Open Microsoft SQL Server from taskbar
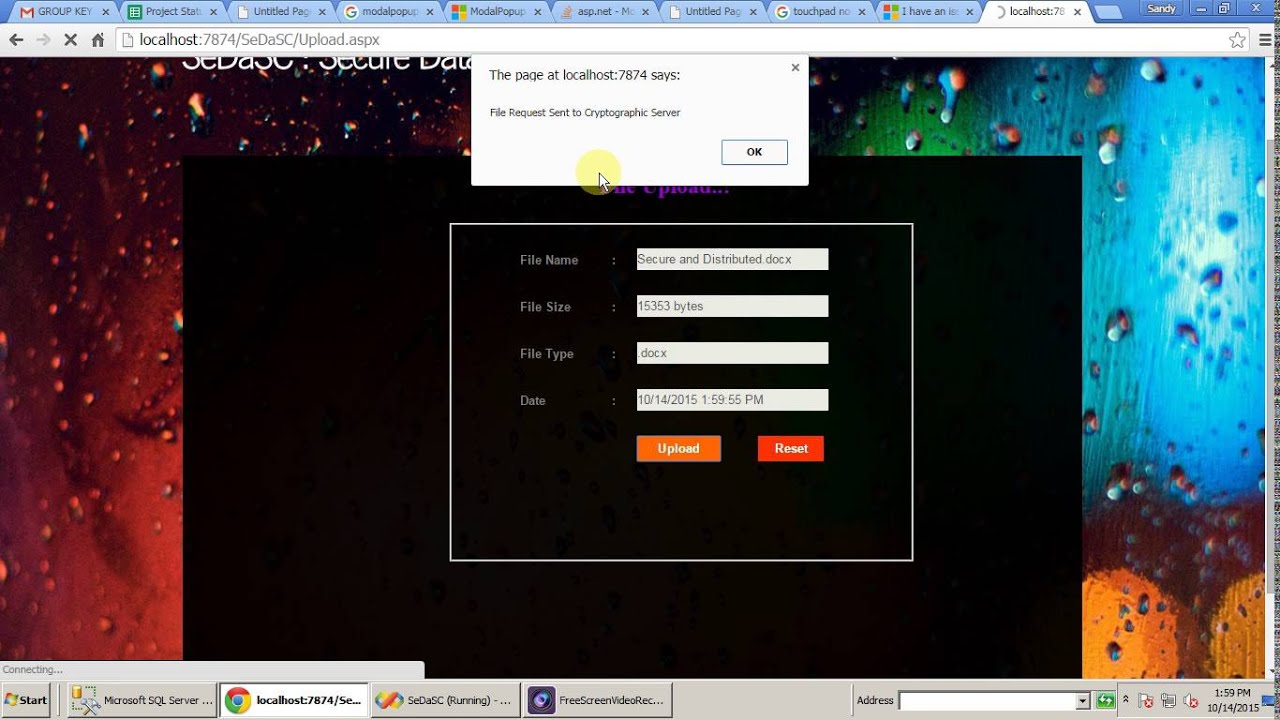The width and height of the screenshot is (1280, 720). click(x=142, y=700)
